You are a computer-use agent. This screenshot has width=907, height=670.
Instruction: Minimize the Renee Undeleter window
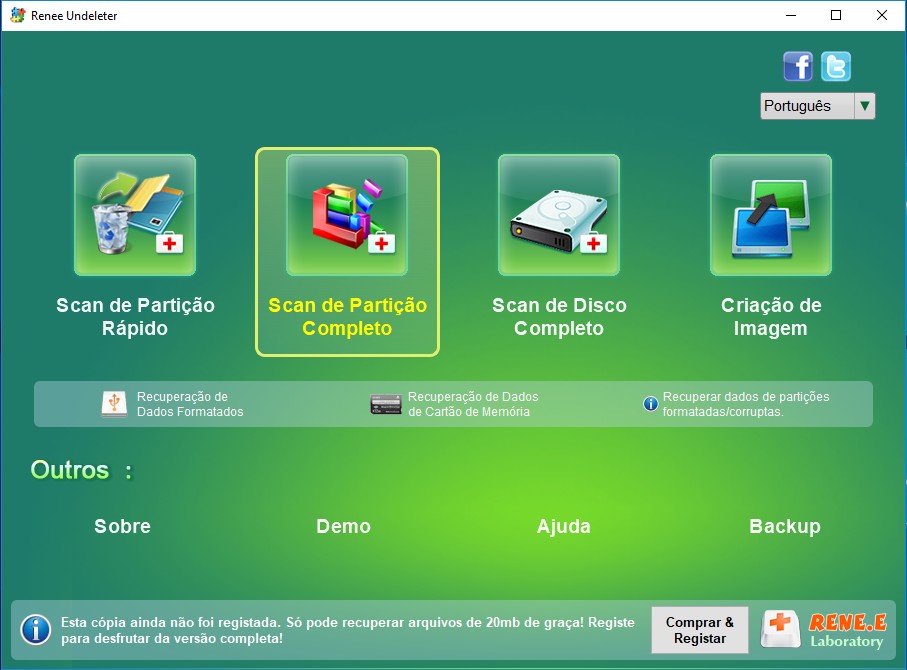tap(791, 16)
